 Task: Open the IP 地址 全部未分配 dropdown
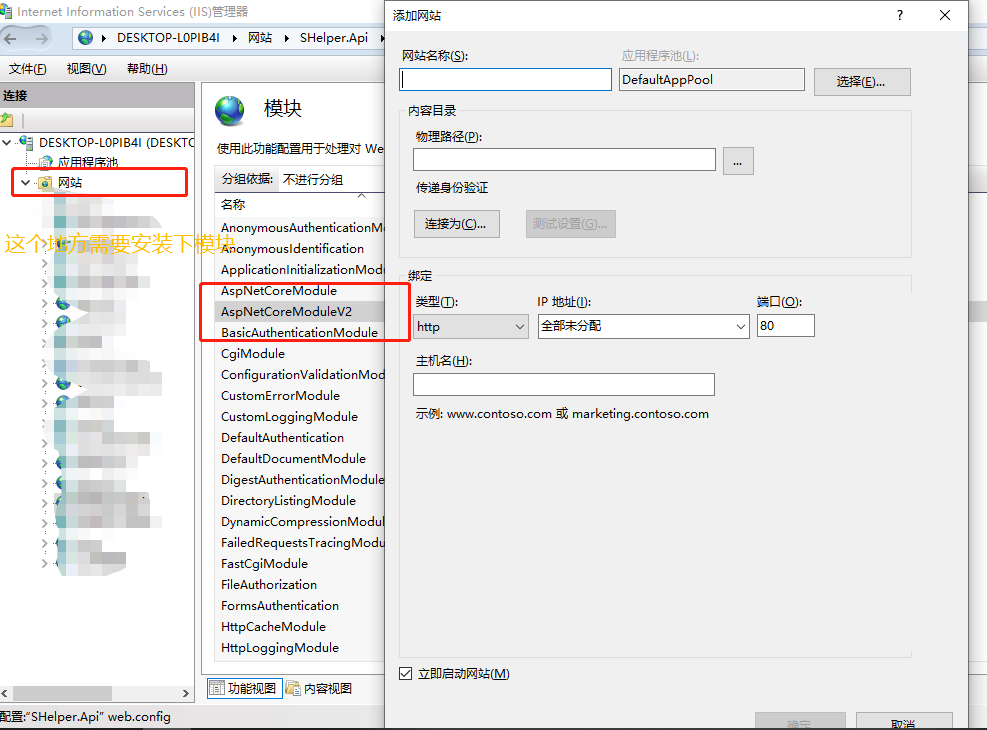click(x=643, y=327)
